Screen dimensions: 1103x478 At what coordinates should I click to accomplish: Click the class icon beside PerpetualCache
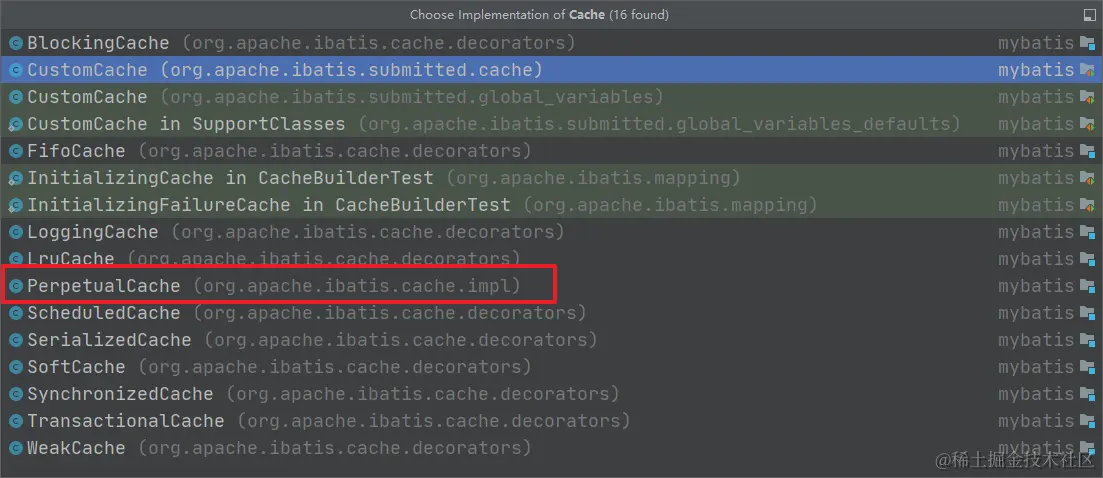pos(15,286)
